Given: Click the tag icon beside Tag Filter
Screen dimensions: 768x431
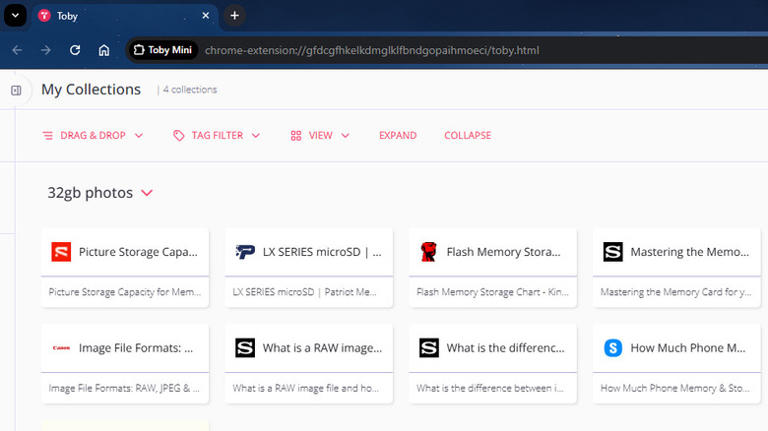Looking at the screenshot, I should click(x=179, y=136).
